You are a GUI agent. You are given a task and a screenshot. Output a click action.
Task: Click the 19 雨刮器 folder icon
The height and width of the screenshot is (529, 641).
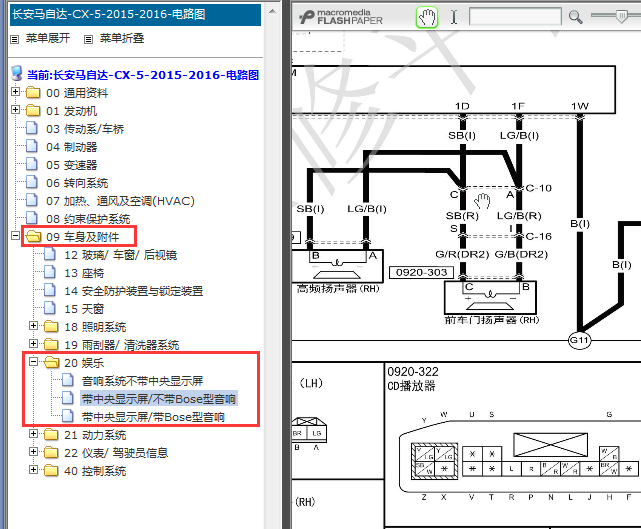[x=51, y=344]
